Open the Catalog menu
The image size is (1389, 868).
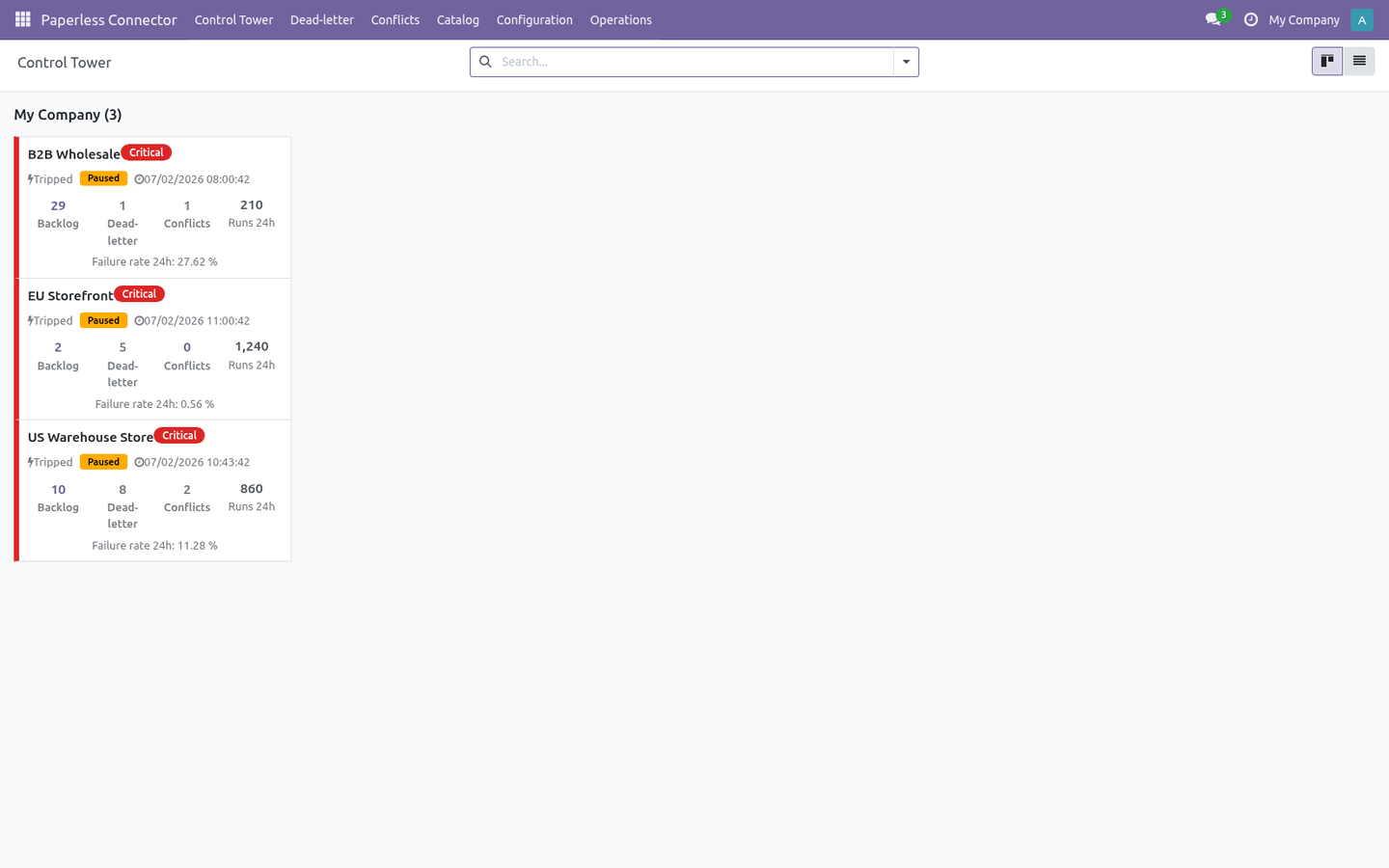coord(458,19)
